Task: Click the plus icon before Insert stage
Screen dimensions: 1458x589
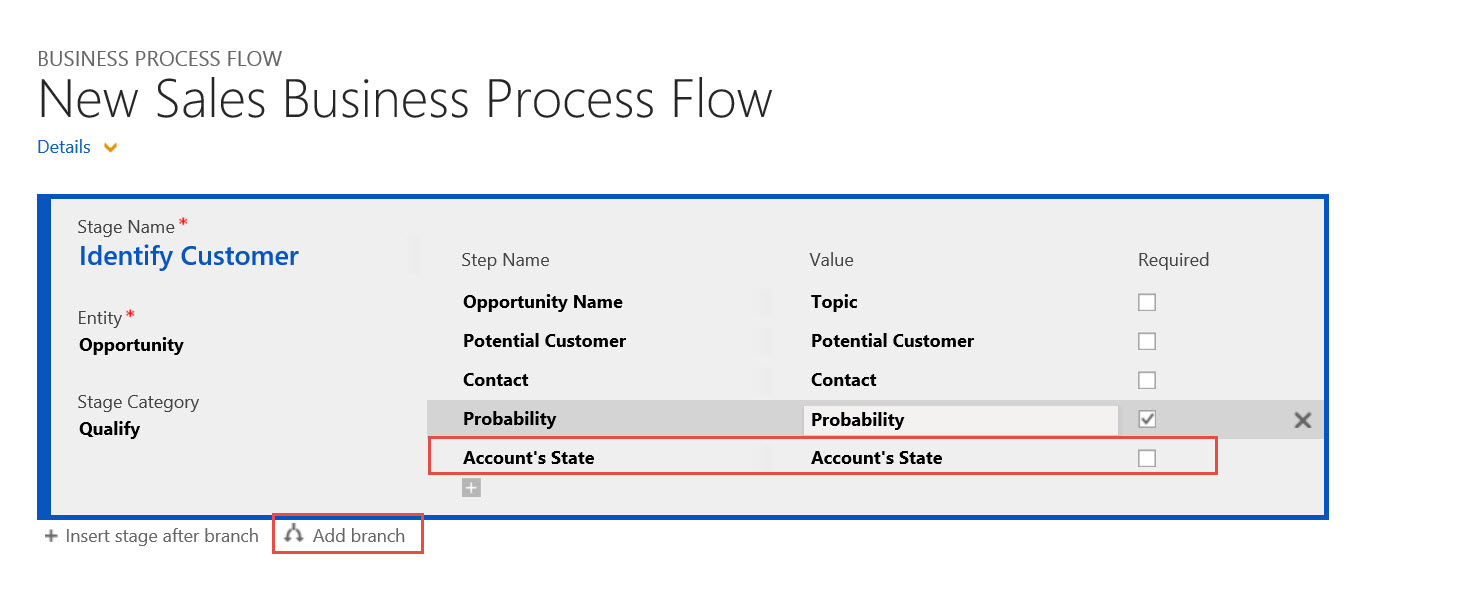Action: (x=51, y=536)
